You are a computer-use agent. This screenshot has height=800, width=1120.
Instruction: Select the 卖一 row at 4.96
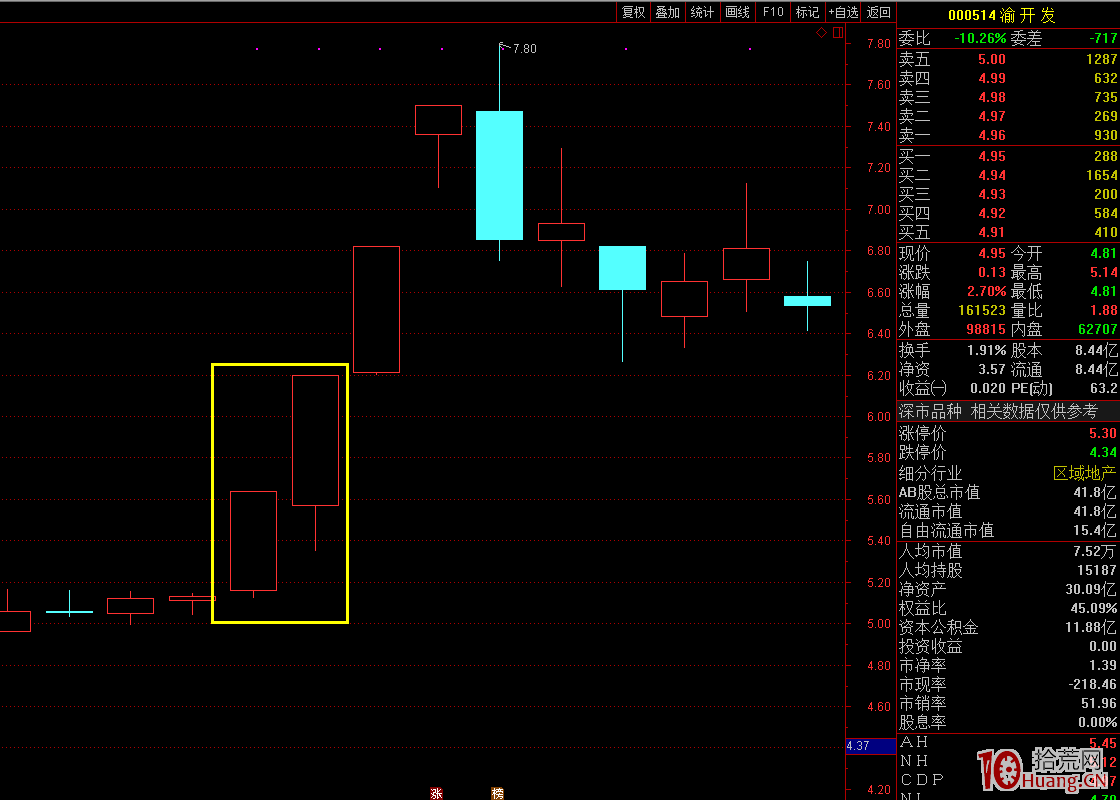1008,136
